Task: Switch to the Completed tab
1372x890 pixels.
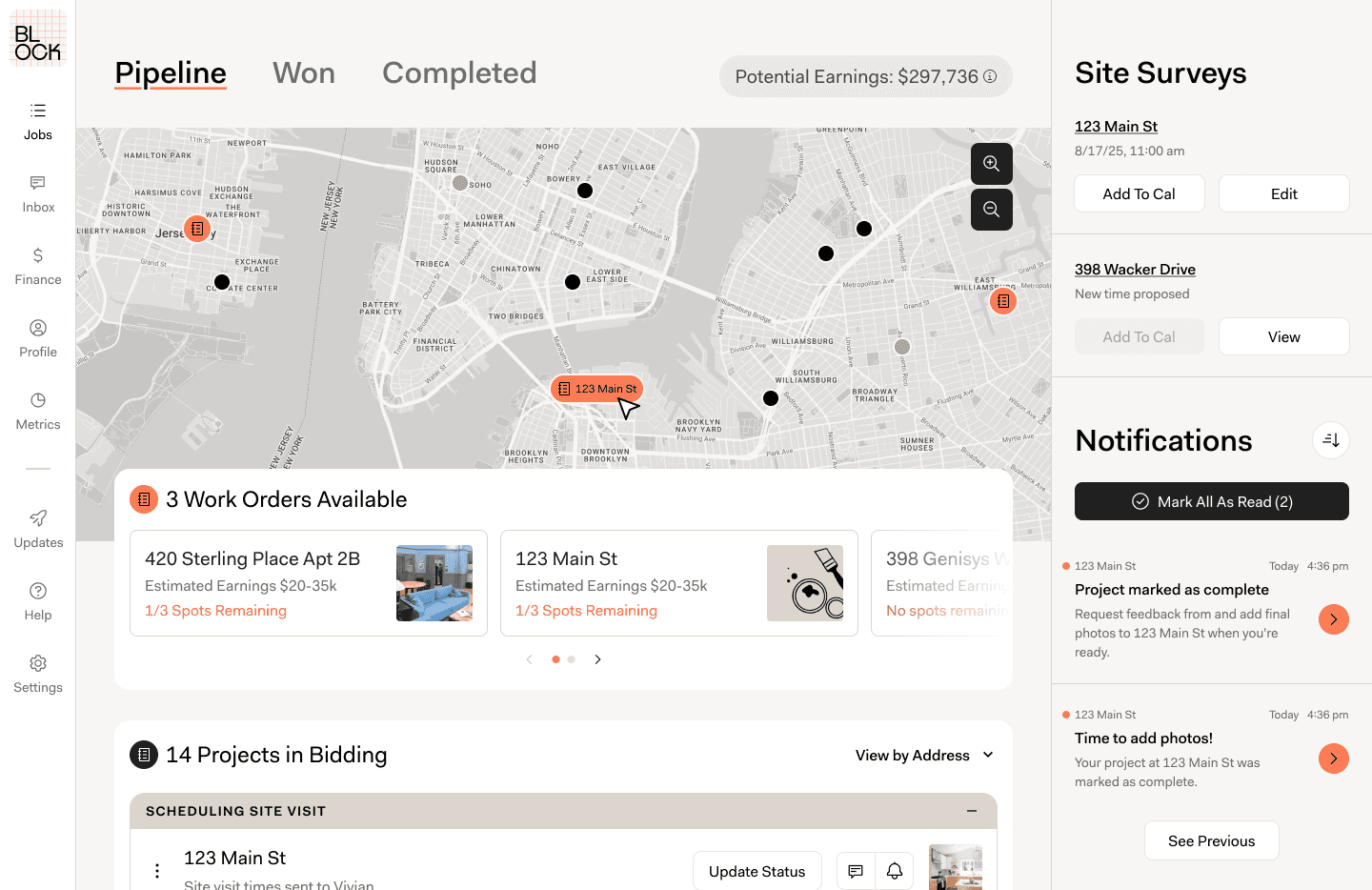Action: [x=459, y=73]
